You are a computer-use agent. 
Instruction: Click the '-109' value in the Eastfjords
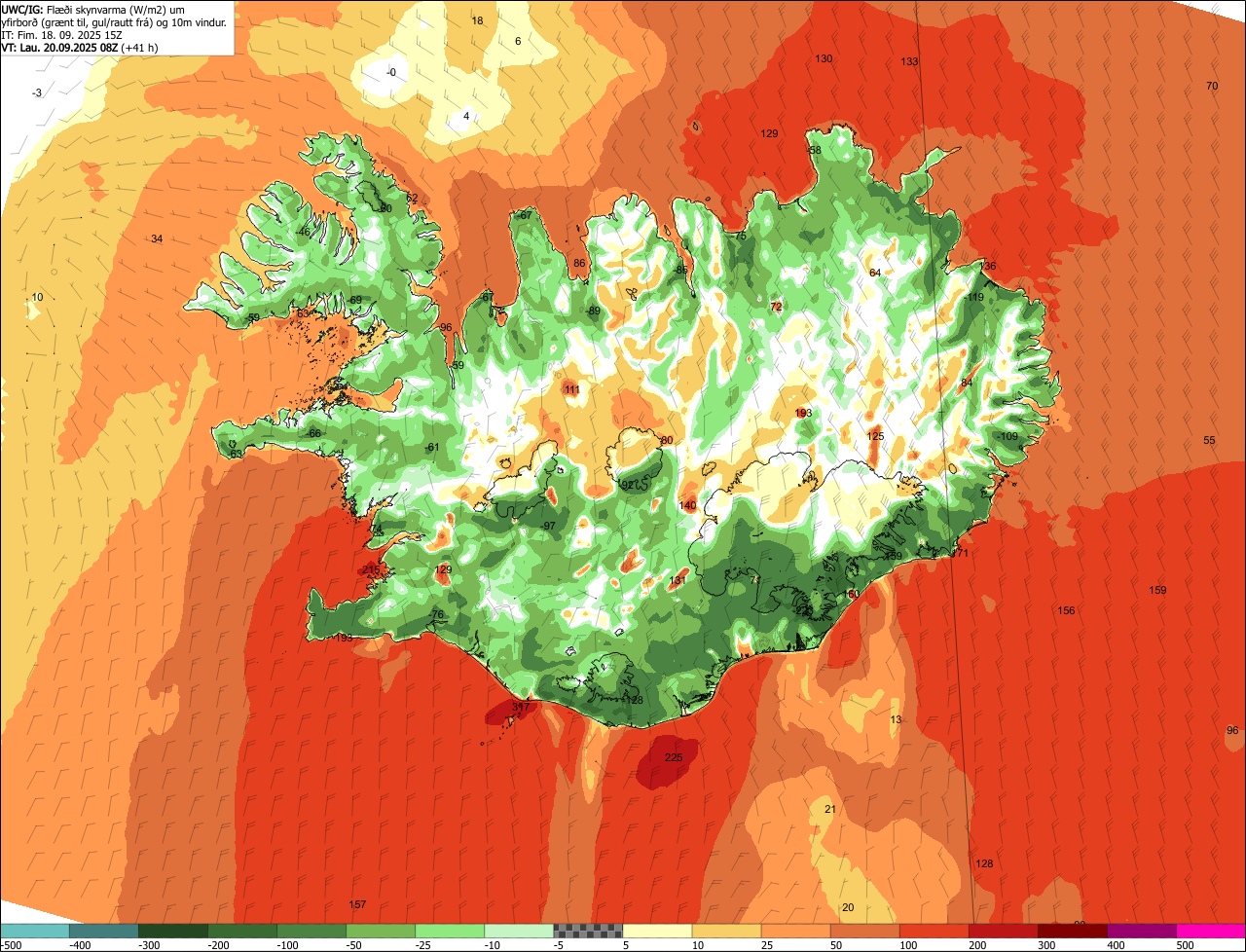click(1008, 436)
